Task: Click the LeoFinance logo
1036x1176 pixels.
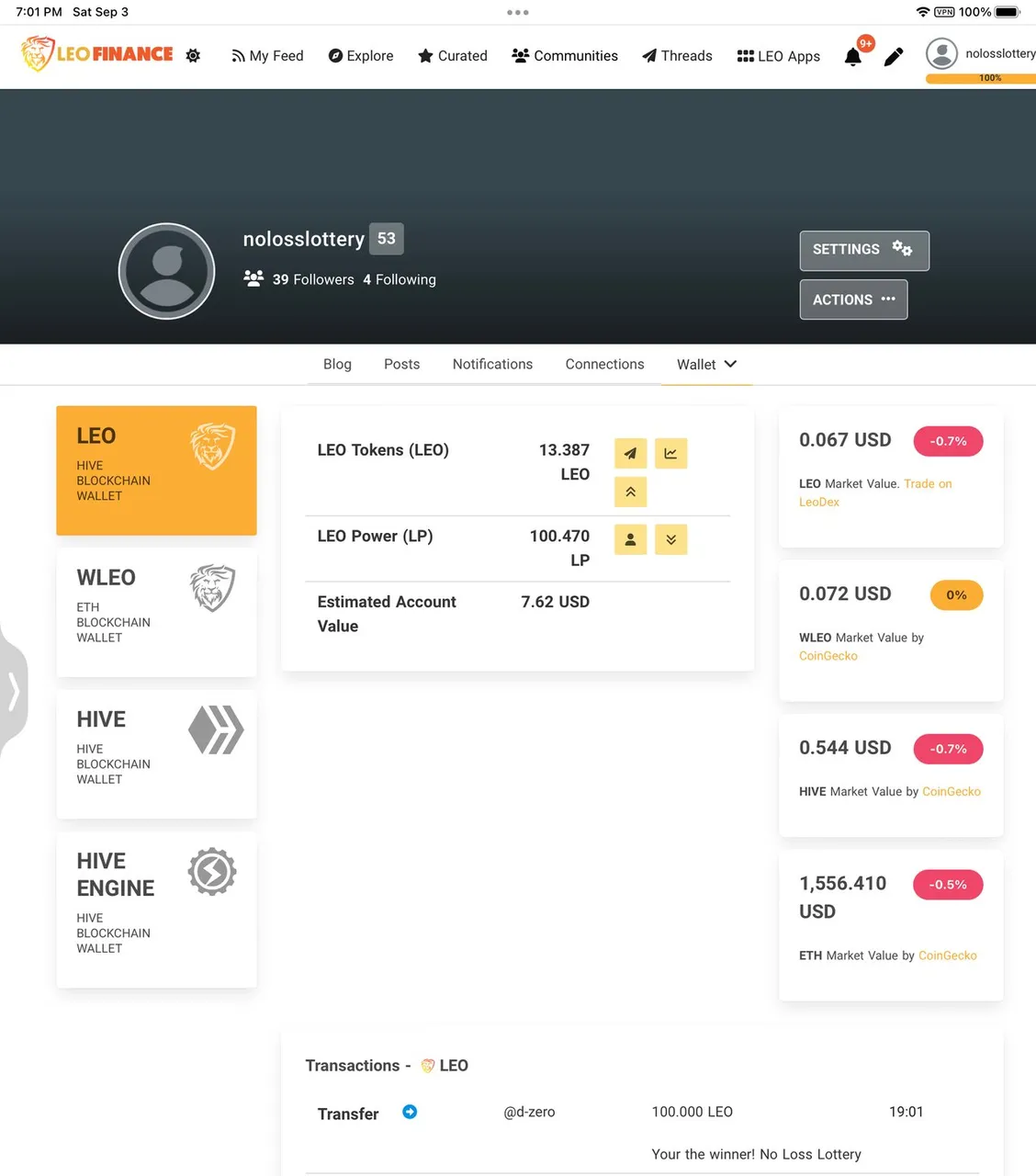Action: [x=97, y=54]
